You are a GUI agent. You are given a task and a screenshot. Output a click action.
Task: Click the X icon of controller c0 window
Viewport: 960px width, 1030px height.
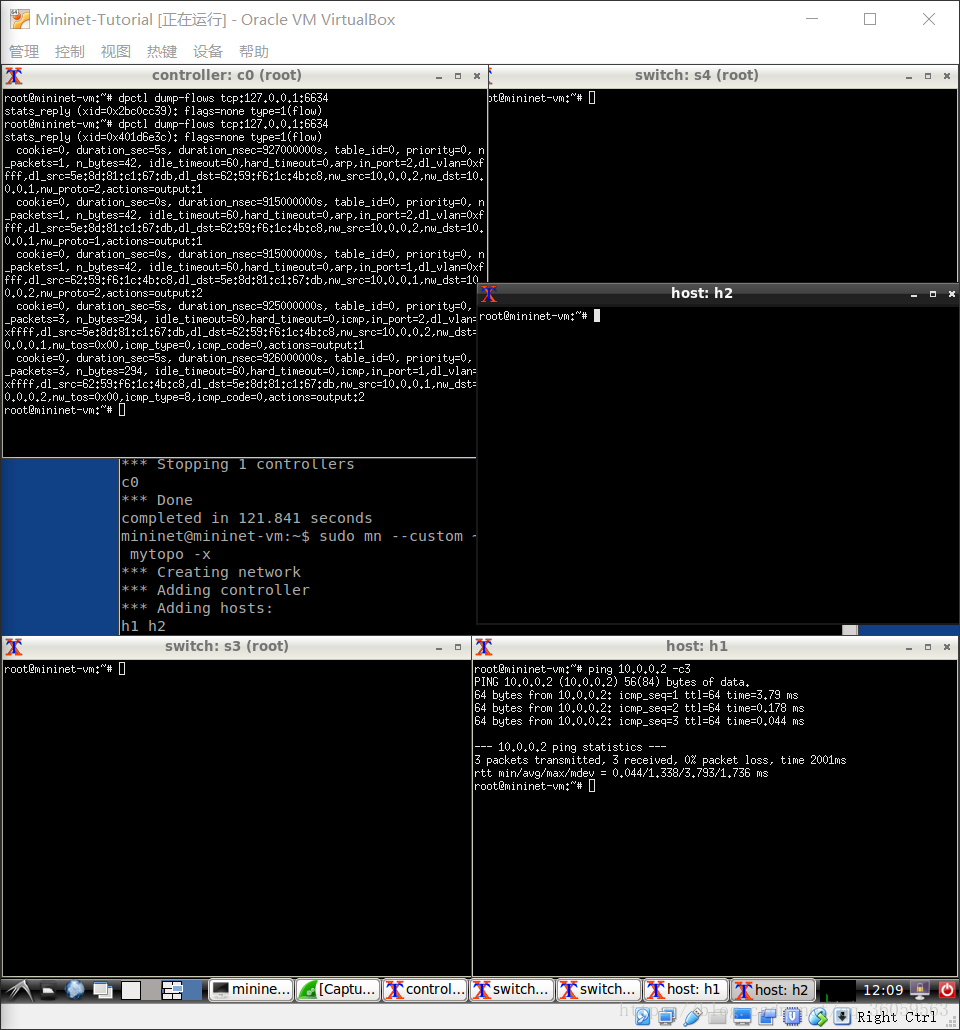(14, 76)
